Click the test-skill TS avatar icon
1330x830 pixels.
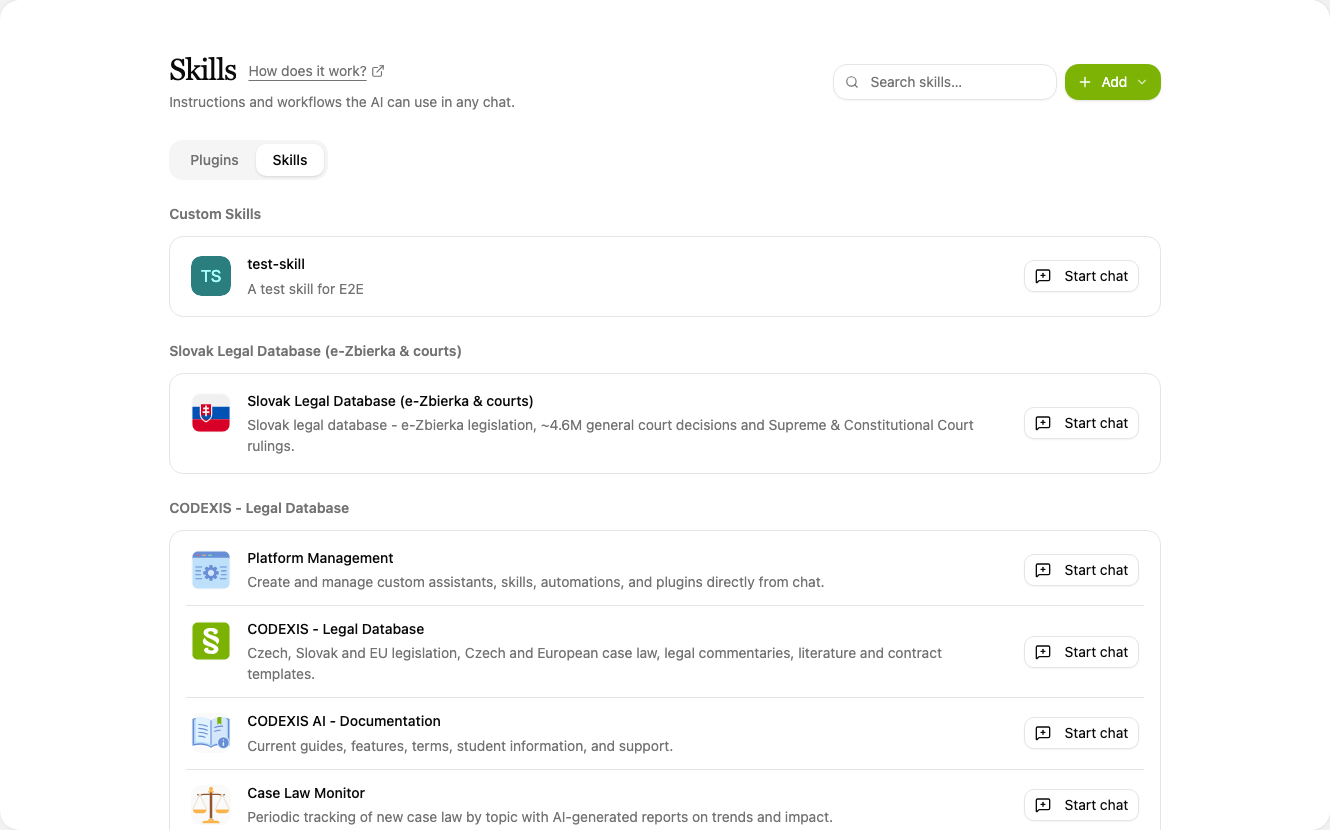(x=211, y=276)
